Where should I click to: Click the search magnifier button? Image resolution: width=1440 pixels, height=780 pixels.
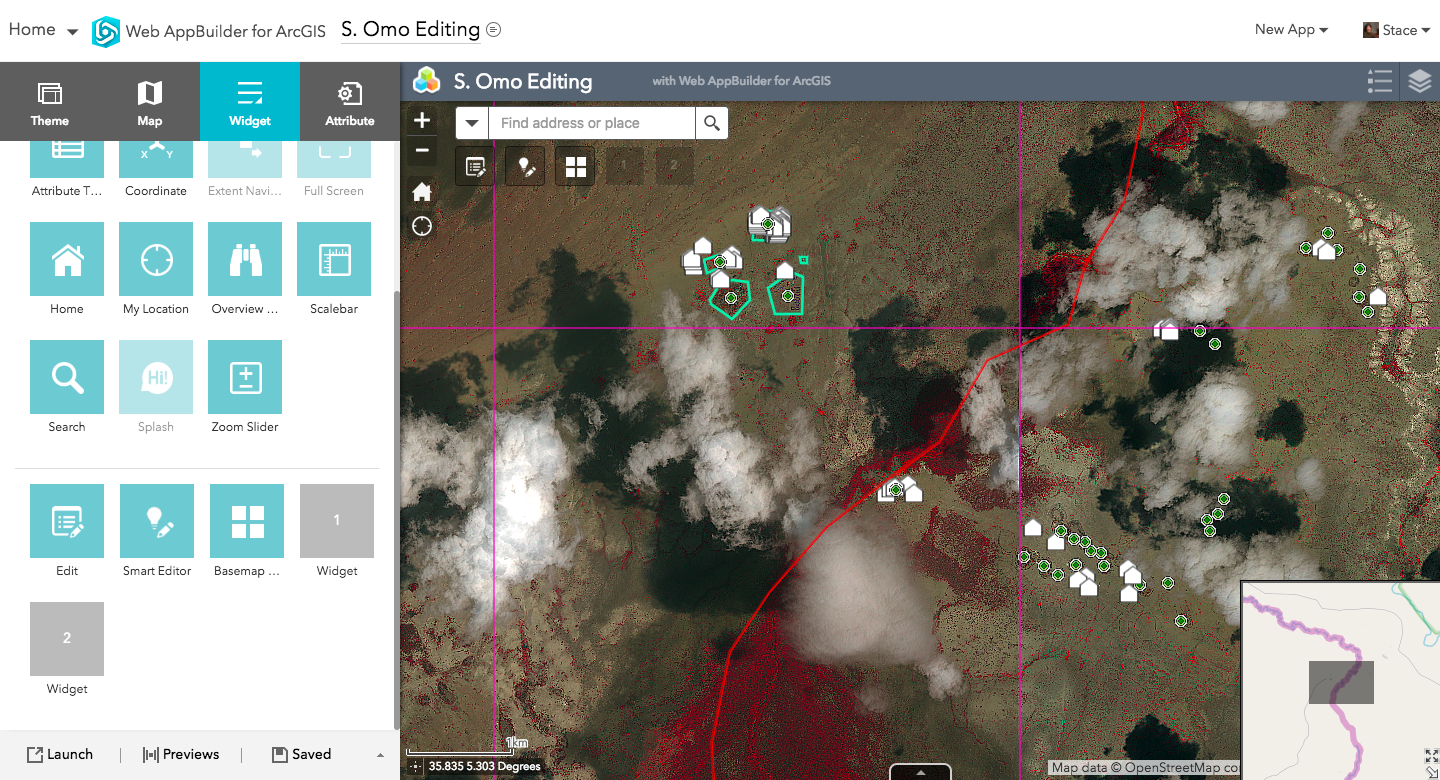point(712,123)
